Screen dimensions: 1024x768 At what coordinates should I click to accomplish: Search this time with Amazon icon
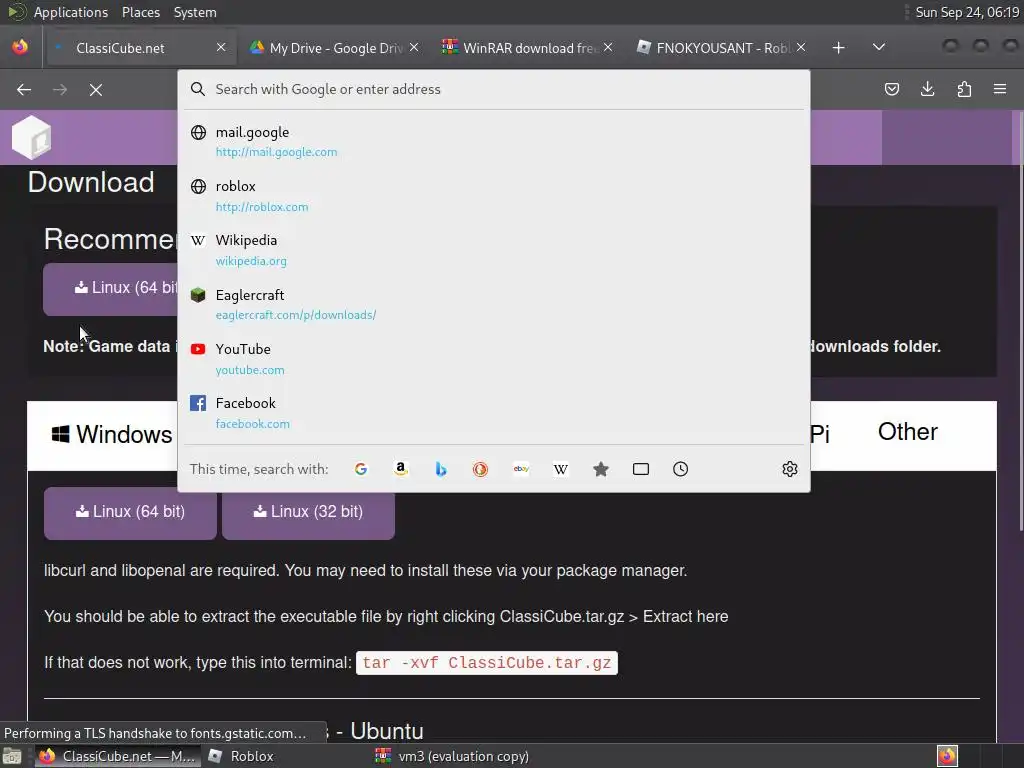pos(401,469)
